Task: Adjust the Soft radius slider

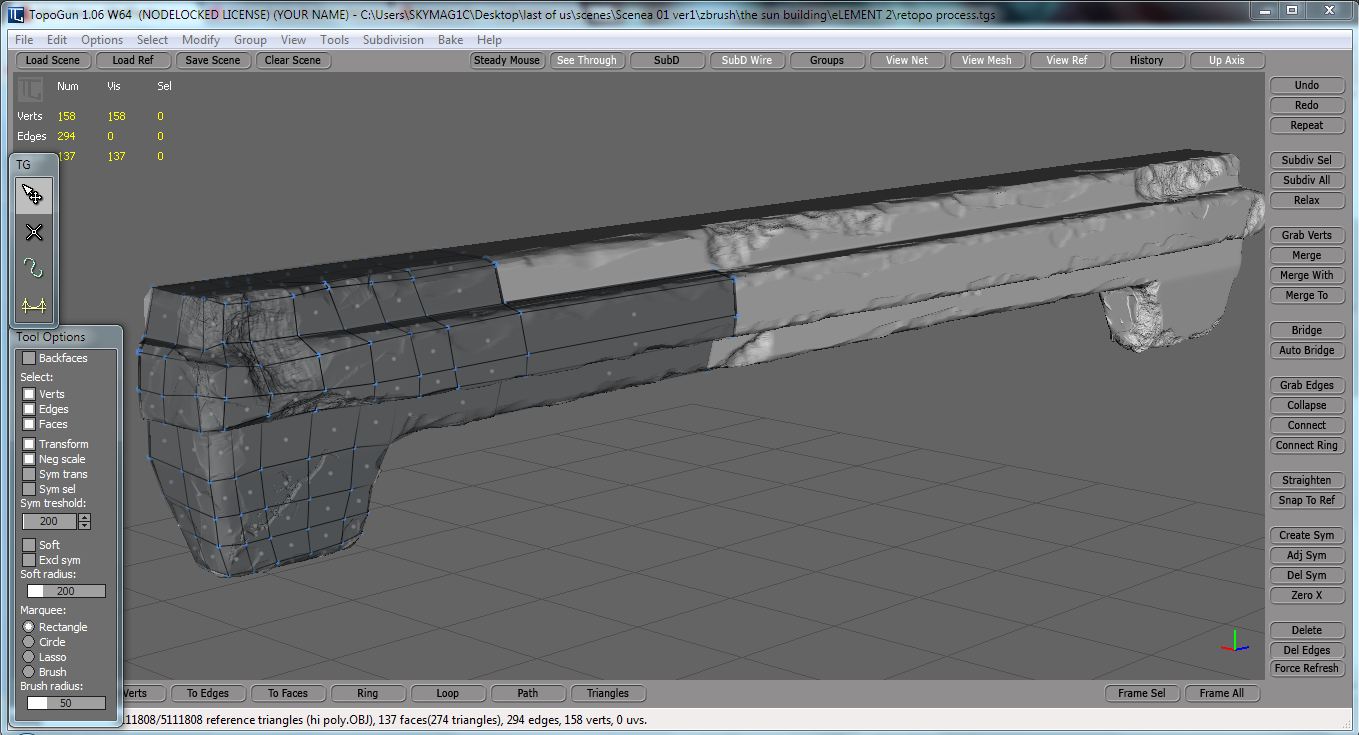Action: click(x=65, y=591)
